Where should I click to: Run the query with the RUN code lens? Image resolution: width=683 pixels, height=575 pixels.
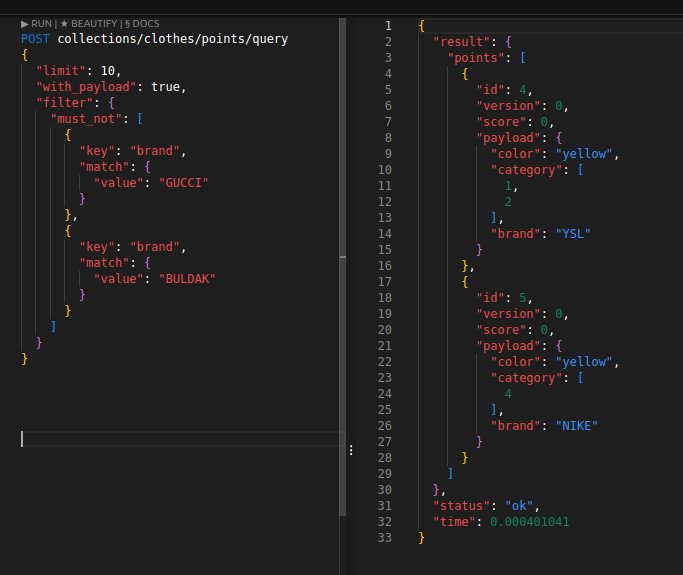[36, 23]
